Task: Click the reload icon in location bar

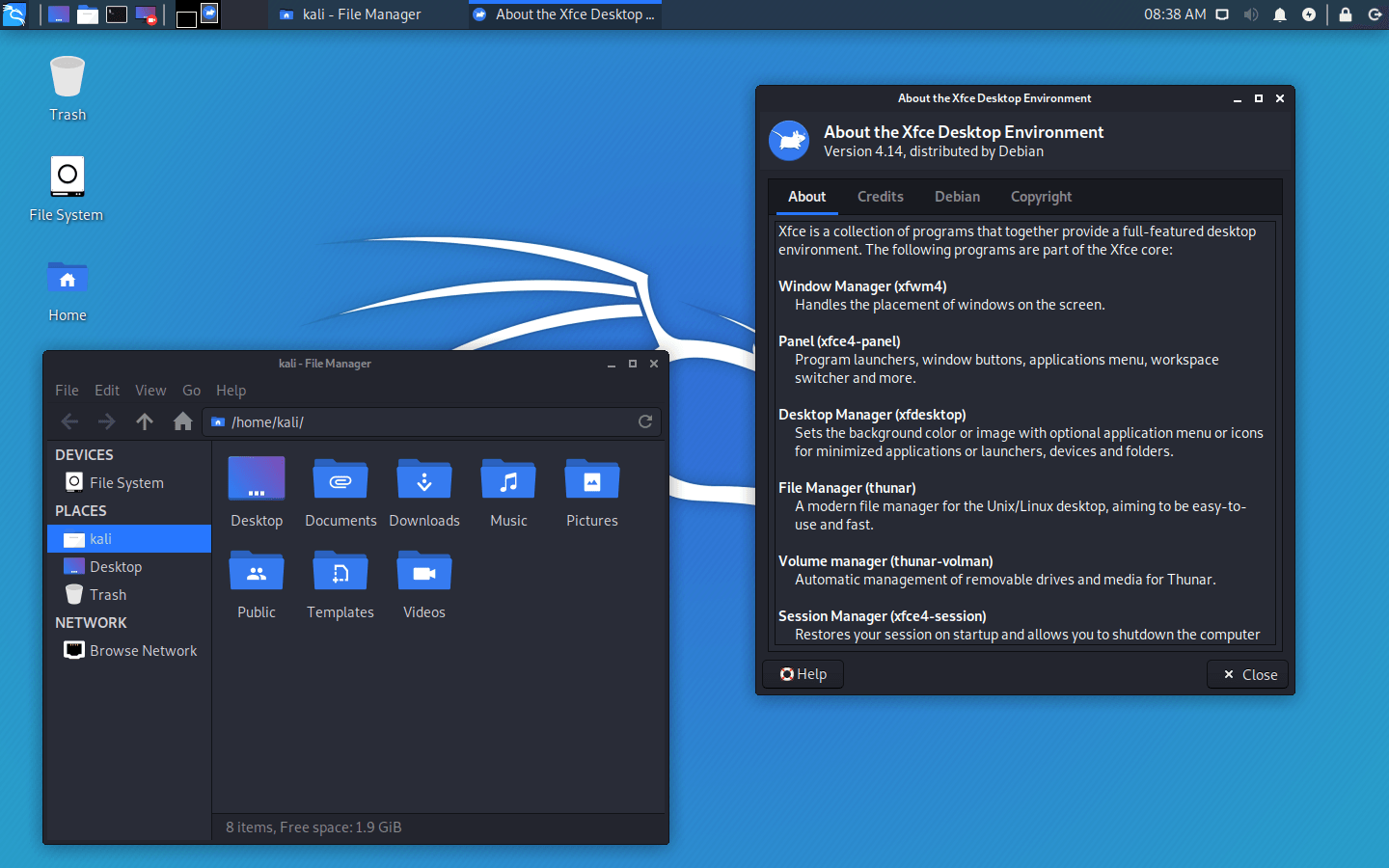Action: (x=645, y=421)
